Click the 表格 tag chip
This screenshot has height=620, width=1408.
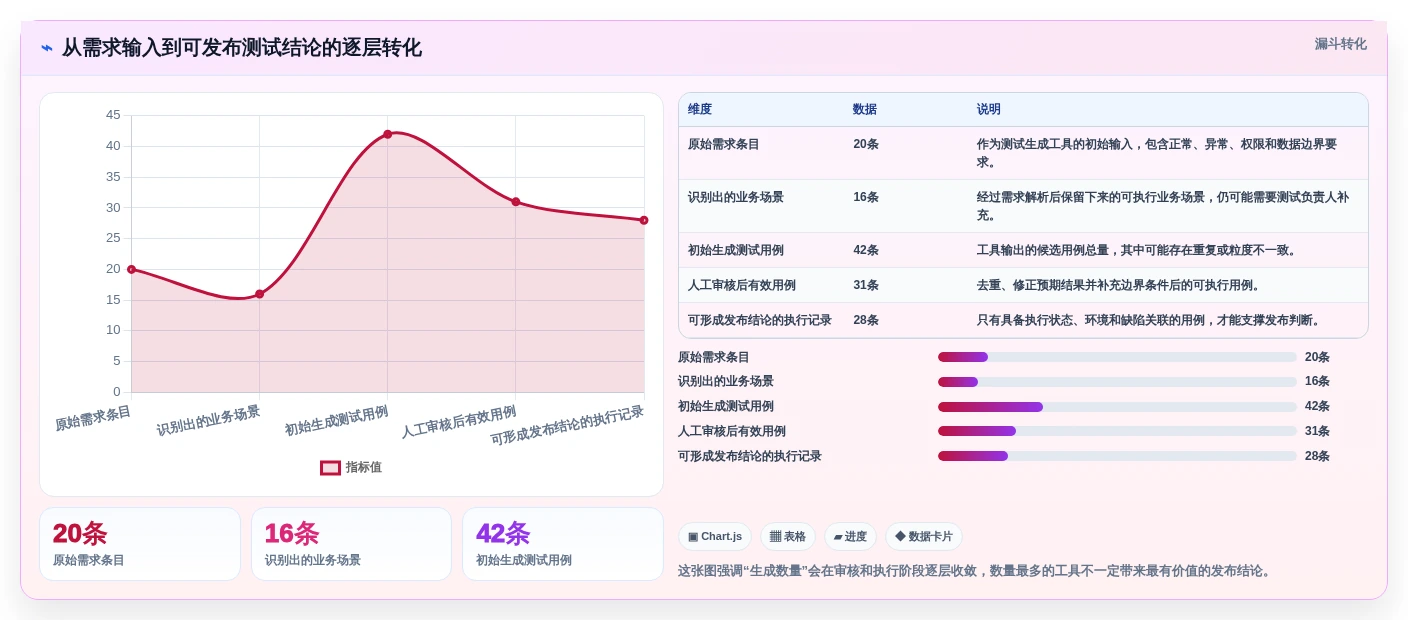[x=788, y=537]
